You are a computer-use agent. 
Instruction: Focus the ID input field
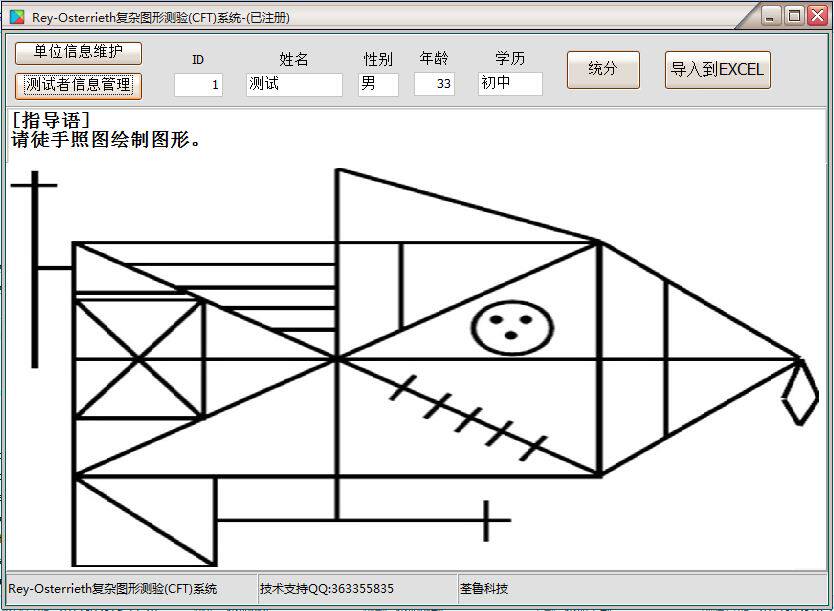click(198, 85)
